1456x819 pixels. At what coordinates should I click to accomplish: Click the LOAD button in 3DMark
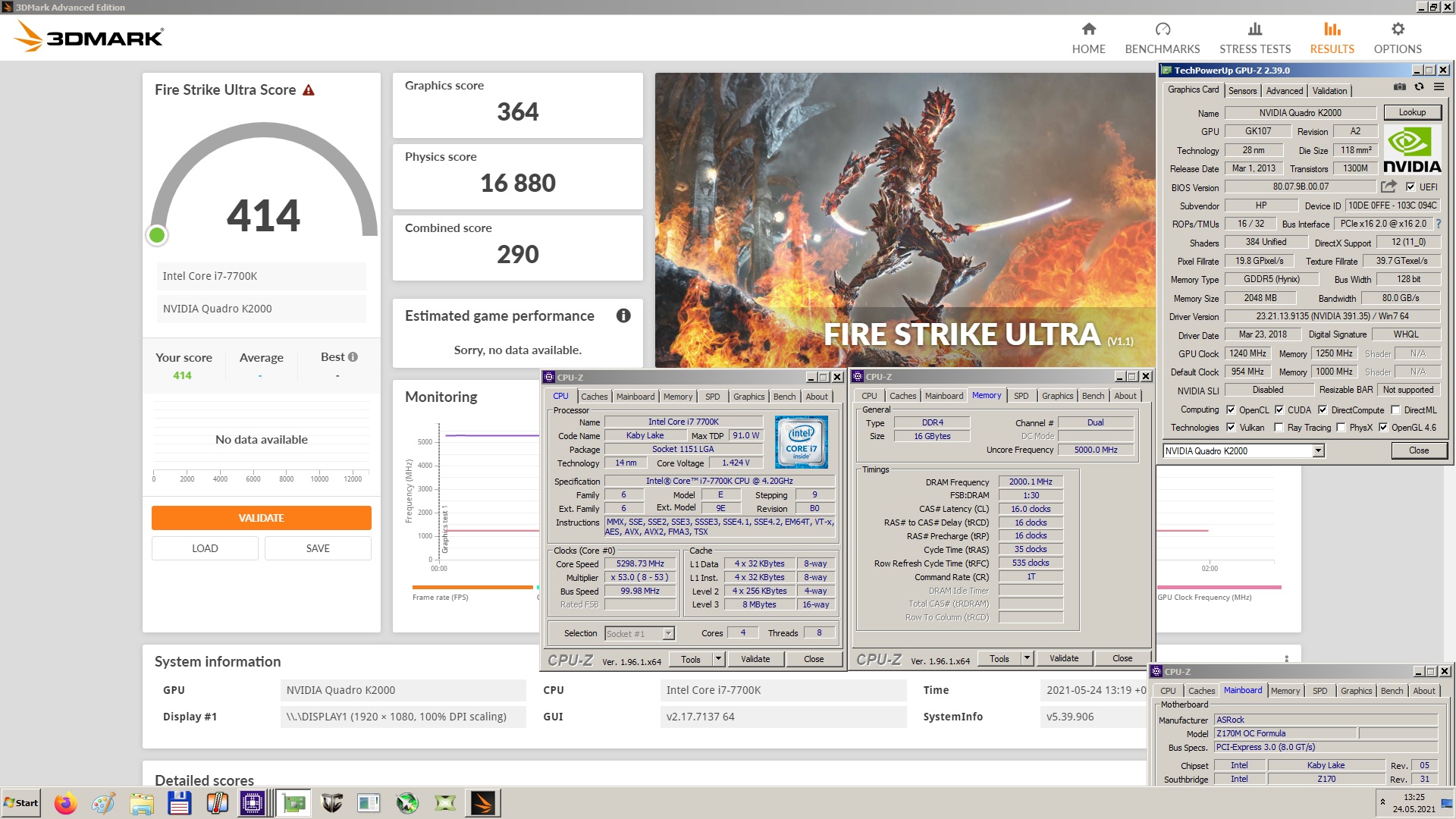pyautogui.click(x=205, y=548)
